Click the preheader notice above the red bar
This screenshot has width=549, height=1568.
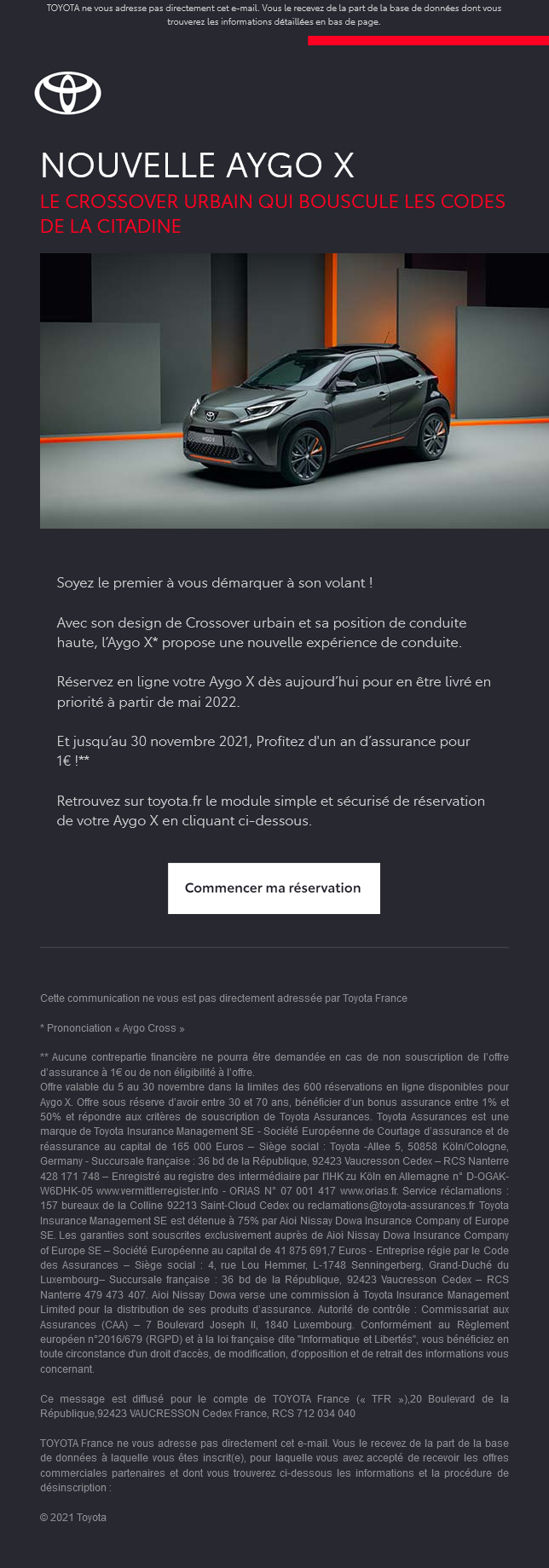[274, 14]
